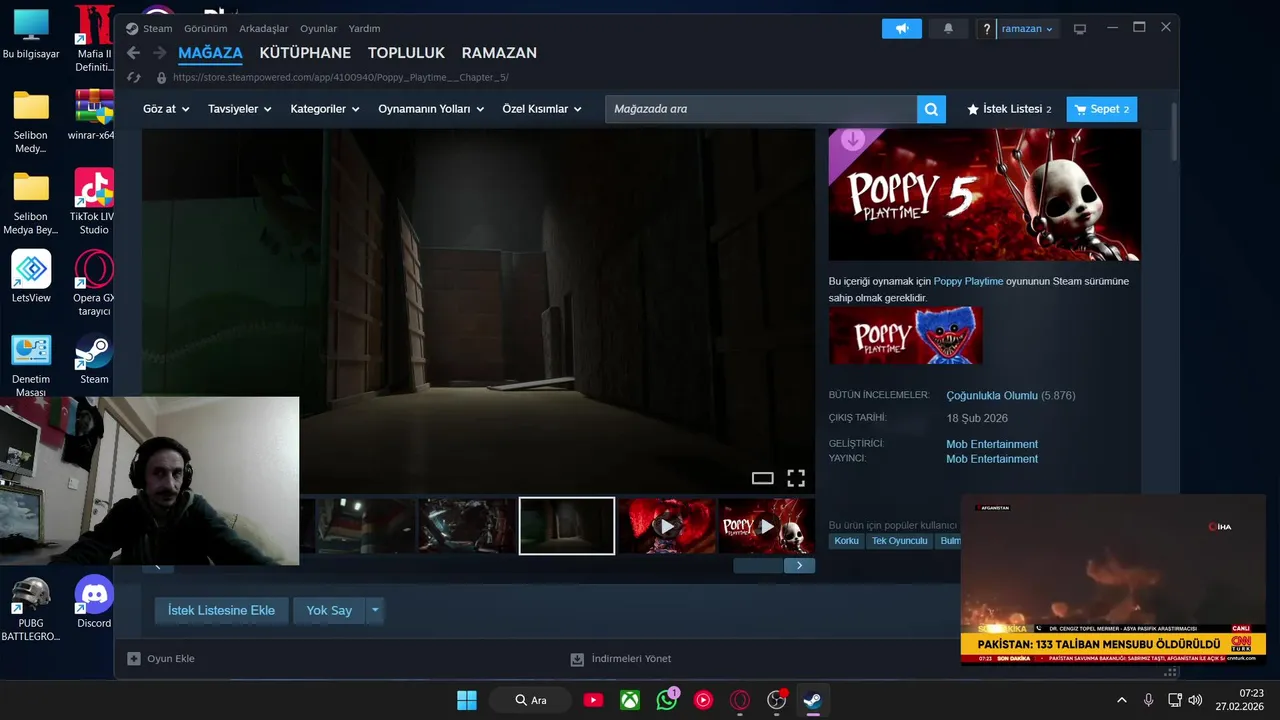Open the LetsView desktop shortcut

tap(31, 277)
